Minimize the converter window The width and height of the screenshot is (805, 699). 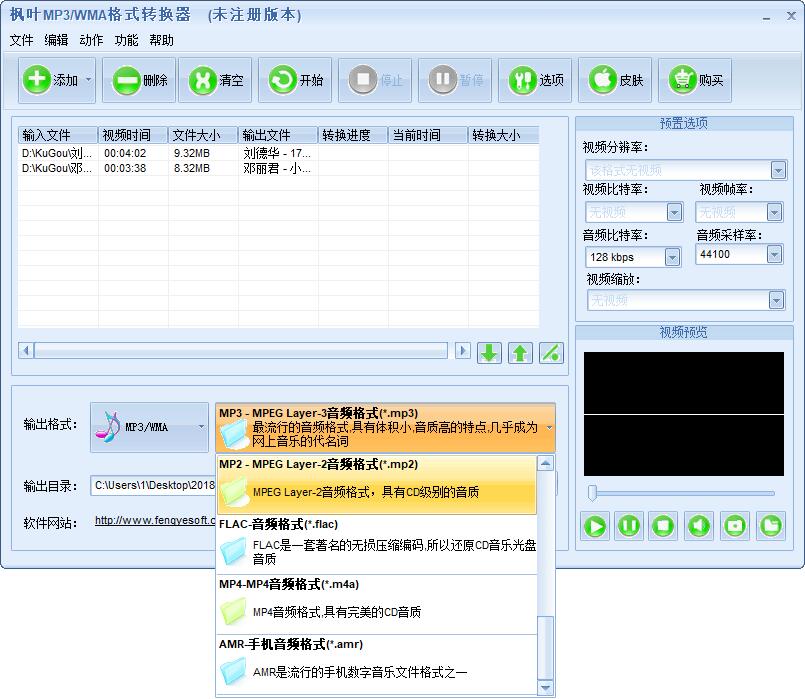point(766,17)
